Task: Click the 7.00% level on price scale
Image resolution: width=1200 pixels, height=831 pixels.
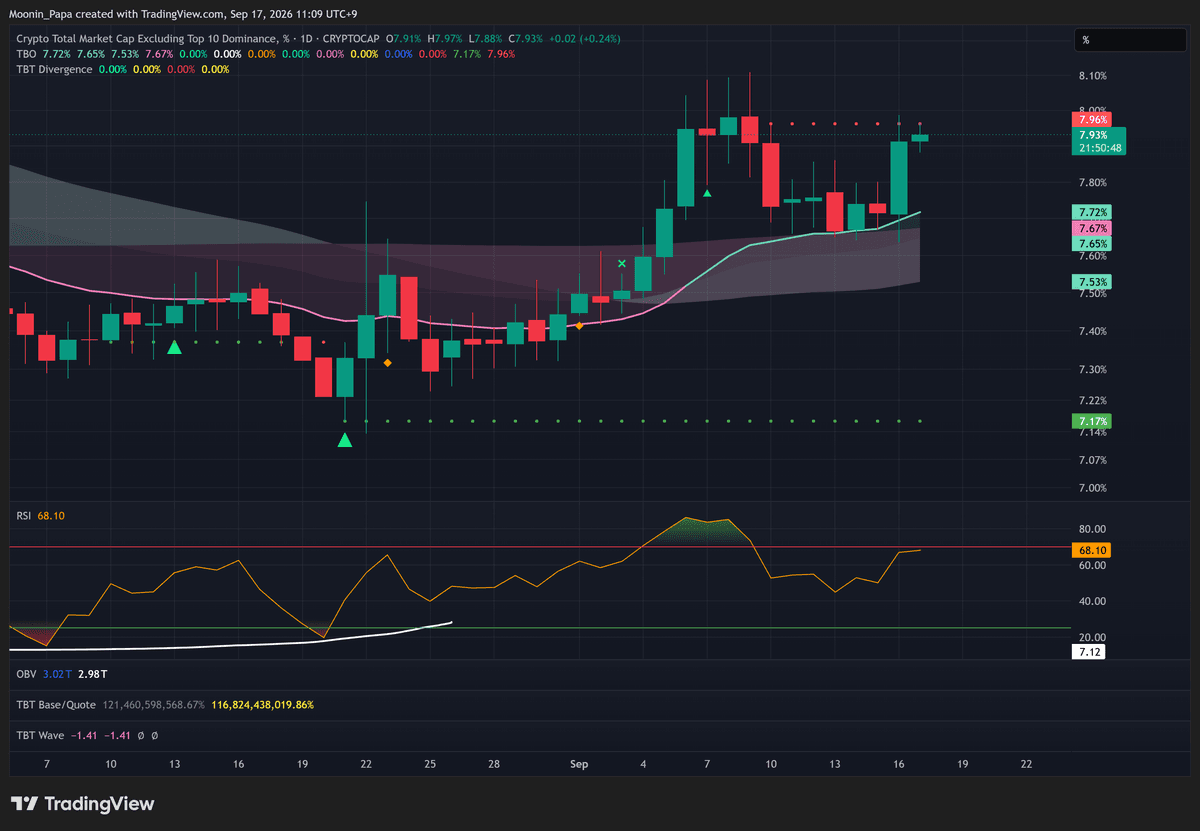Action: pos(1093,488)
